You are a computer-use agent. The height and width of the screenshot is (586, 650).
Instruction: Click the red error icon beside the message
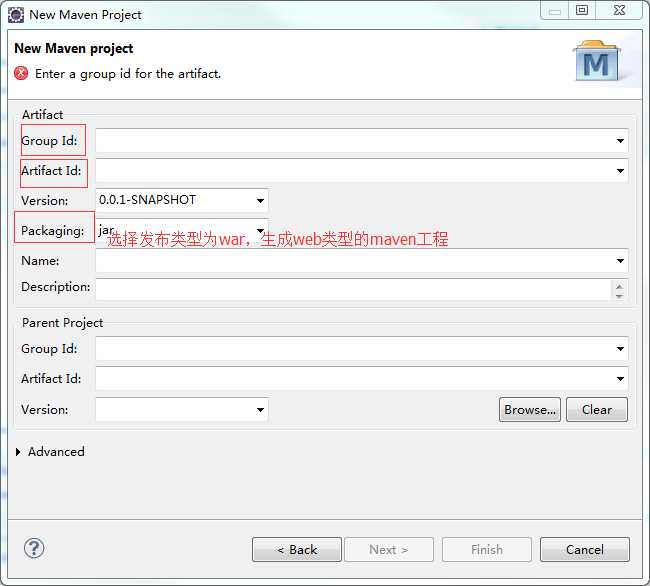click(21, 73)
